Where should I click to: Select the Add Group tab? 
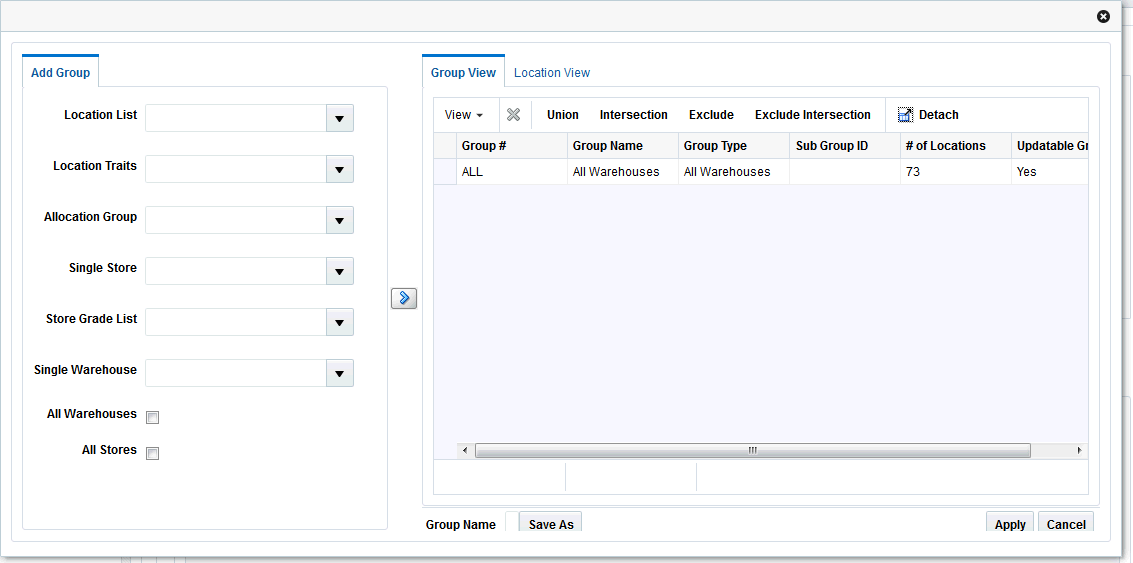point(61,72)
